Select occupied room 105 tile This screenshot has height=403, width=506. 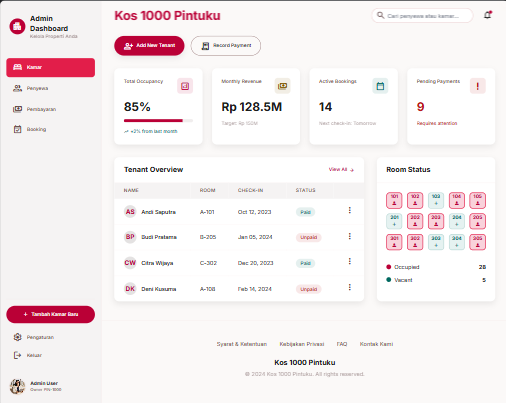point(478,200)
